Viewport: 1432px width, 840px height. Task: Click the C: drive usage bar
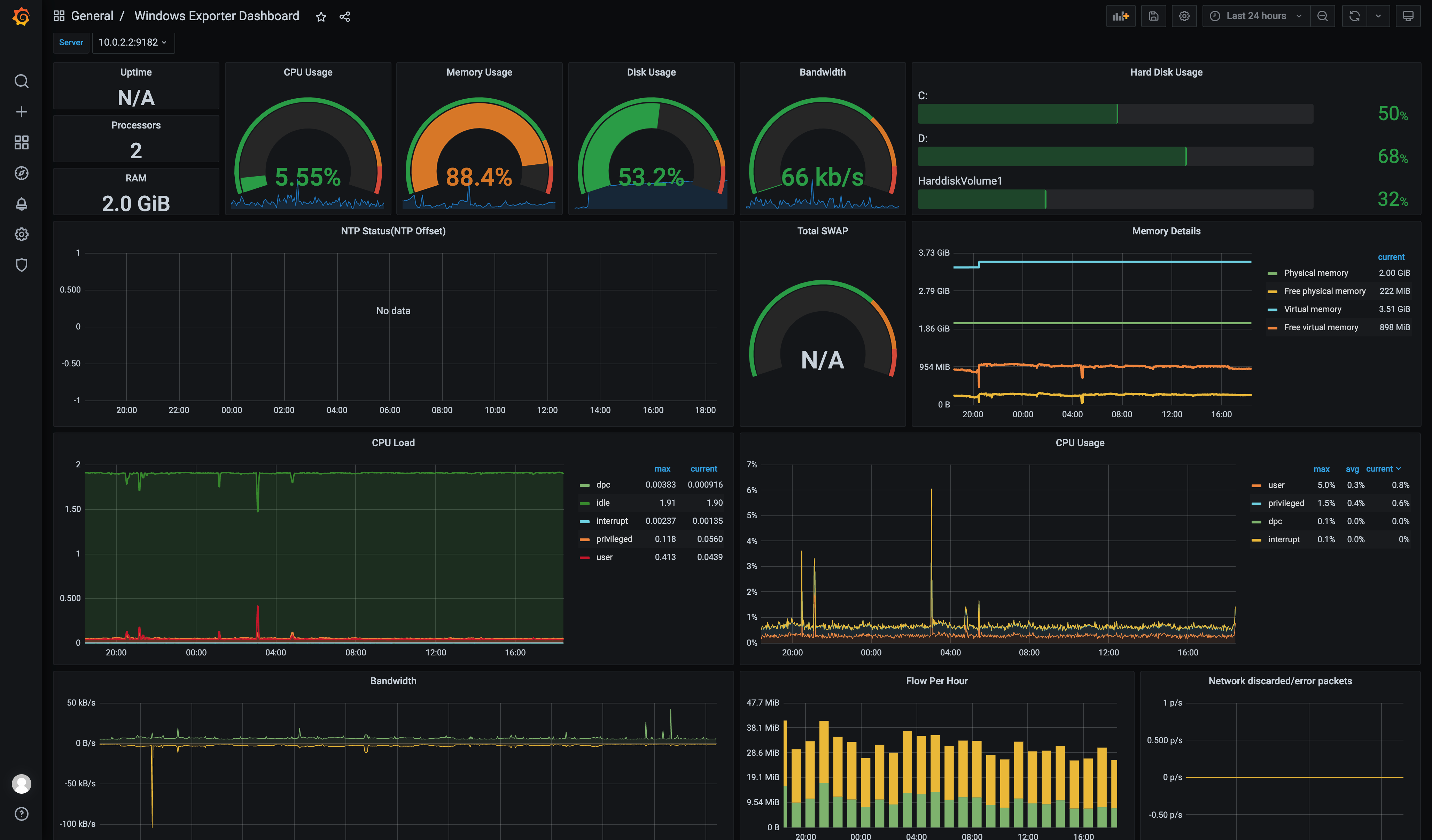[x=1115, y=114]
